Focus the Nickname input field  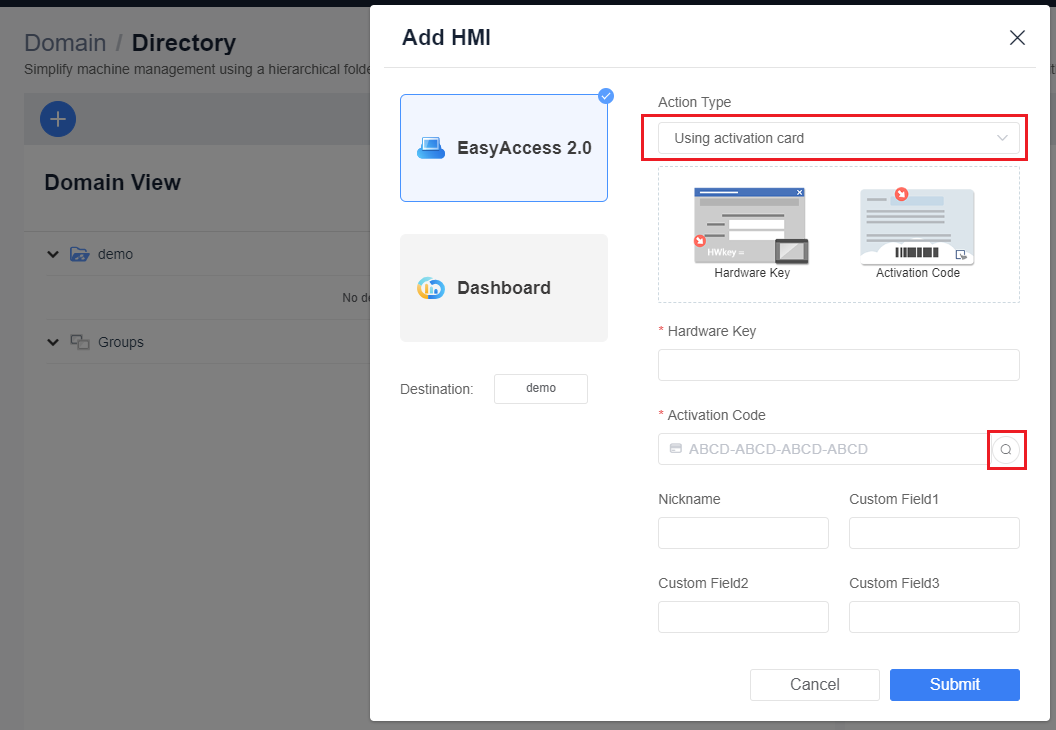pos(743,533)
